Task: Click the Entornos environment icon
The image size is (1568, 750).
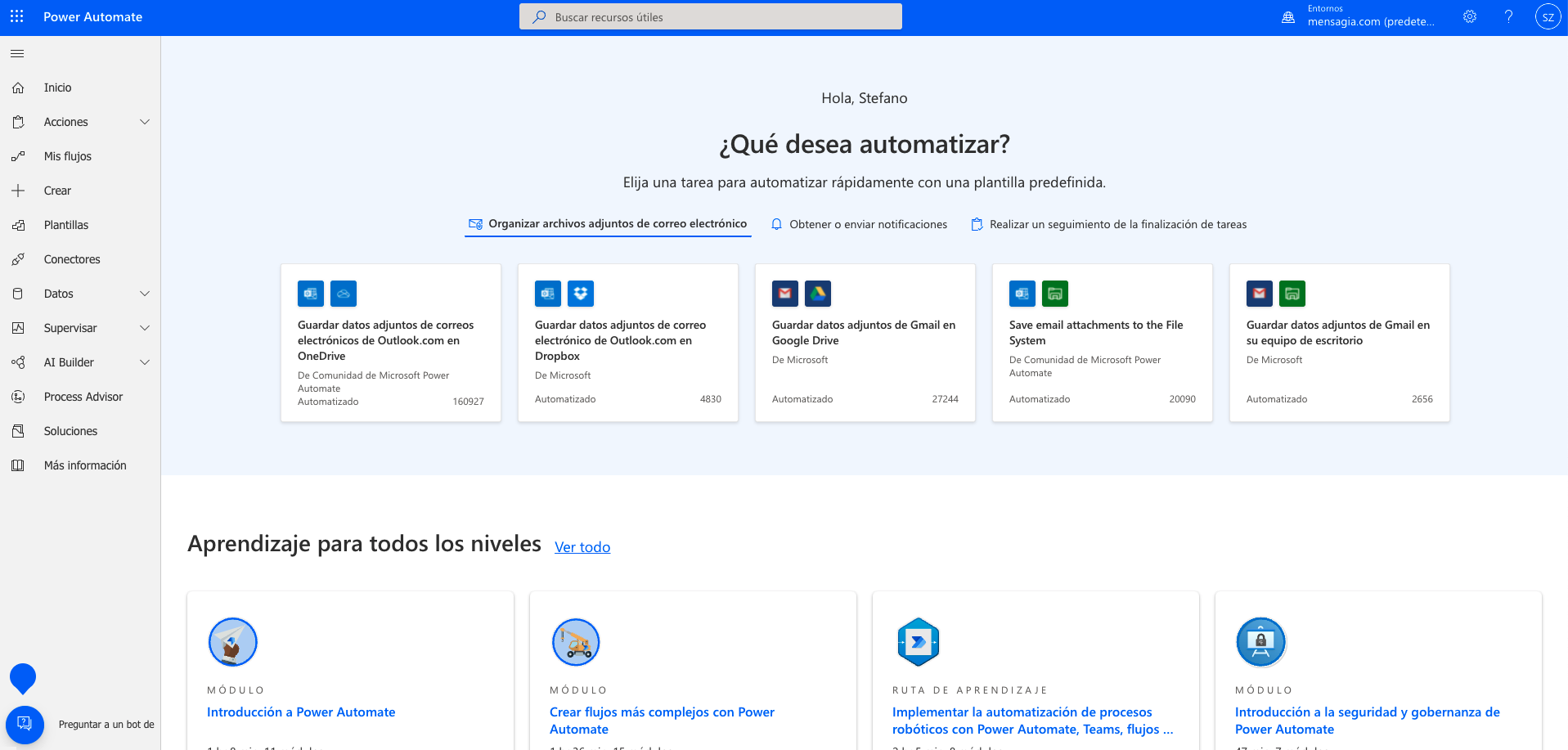Action: (x=1288, y=16)
